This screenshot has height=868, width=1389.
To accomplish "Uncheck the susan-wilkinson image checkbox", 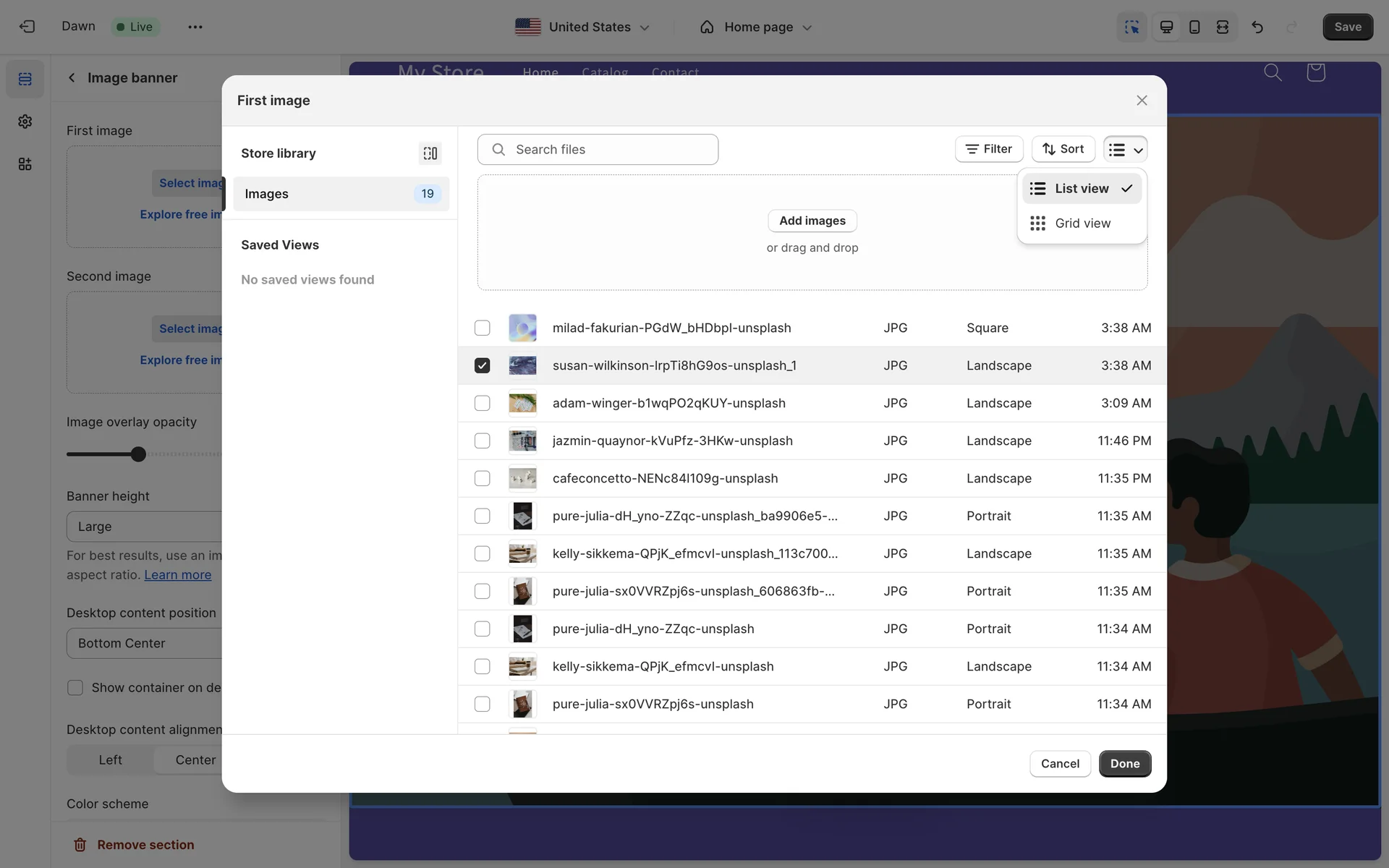I will (x=482, y=365).
